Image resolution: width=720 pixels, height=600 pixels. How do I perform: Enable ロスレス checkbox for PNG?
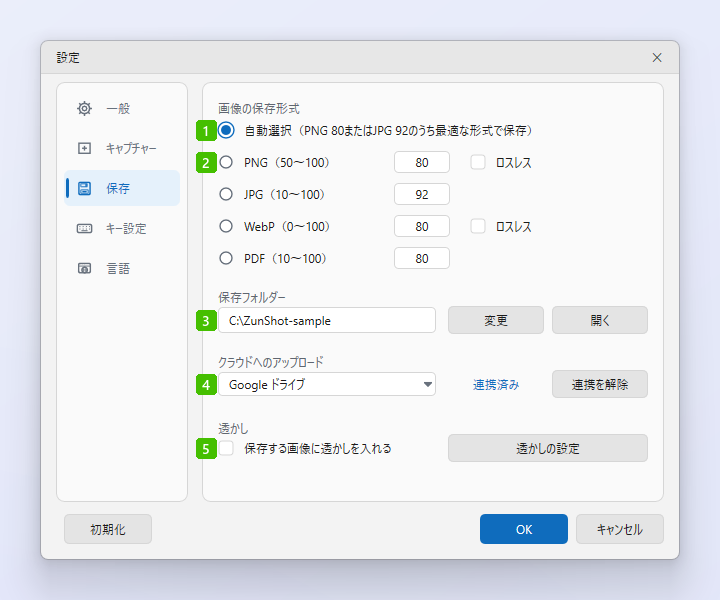tap(478, 162)
